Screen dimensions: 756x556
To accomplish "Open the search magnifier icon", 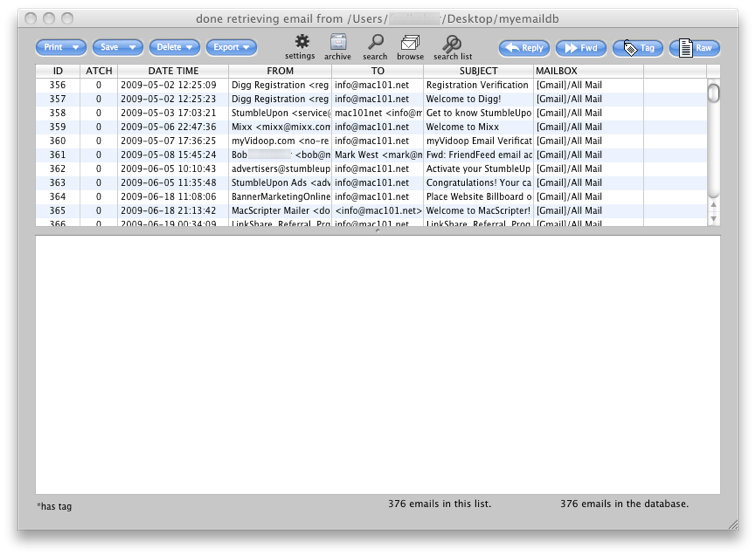I will click(x=376, y=42).
